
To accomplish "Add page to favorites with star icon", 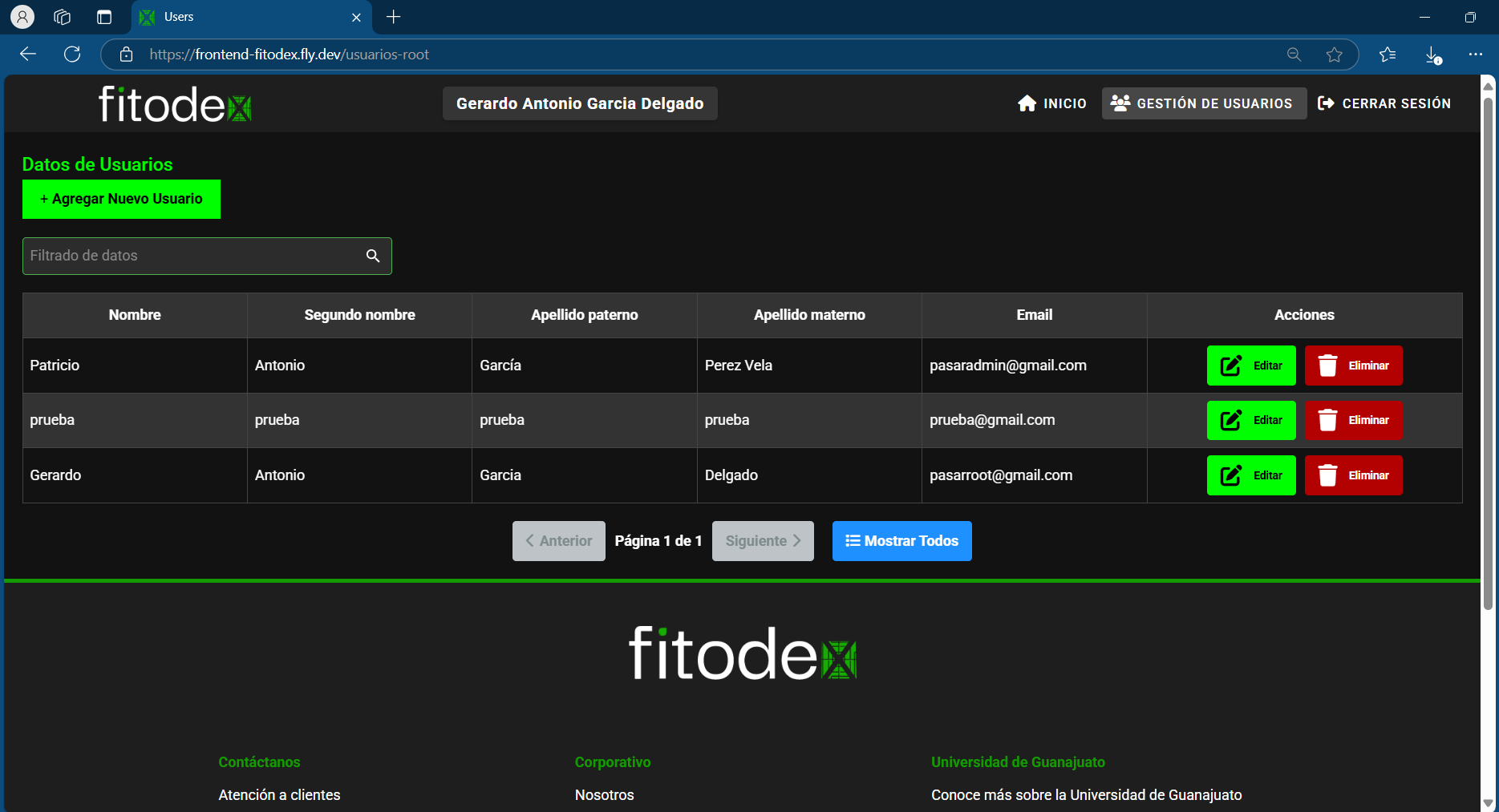I will pyautogui.click(x=1334, y=55).
